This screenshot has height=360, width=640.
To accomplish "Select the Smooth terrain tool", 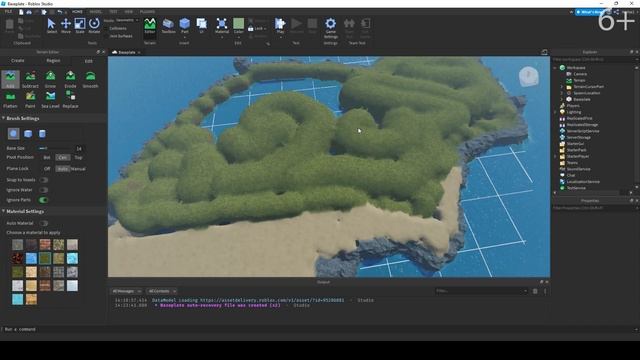I will 90,79.
